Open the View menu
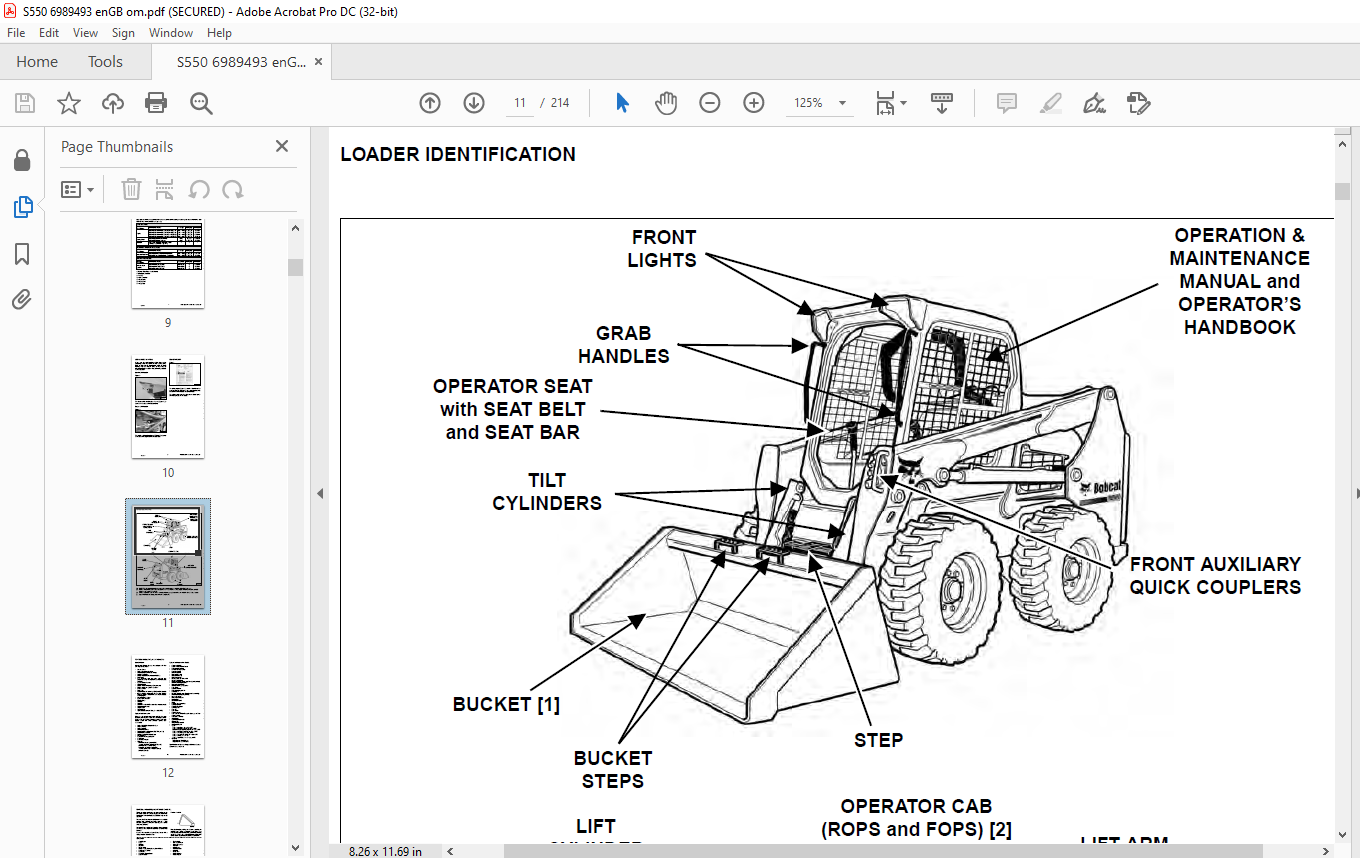 click(x=85, y=33)
